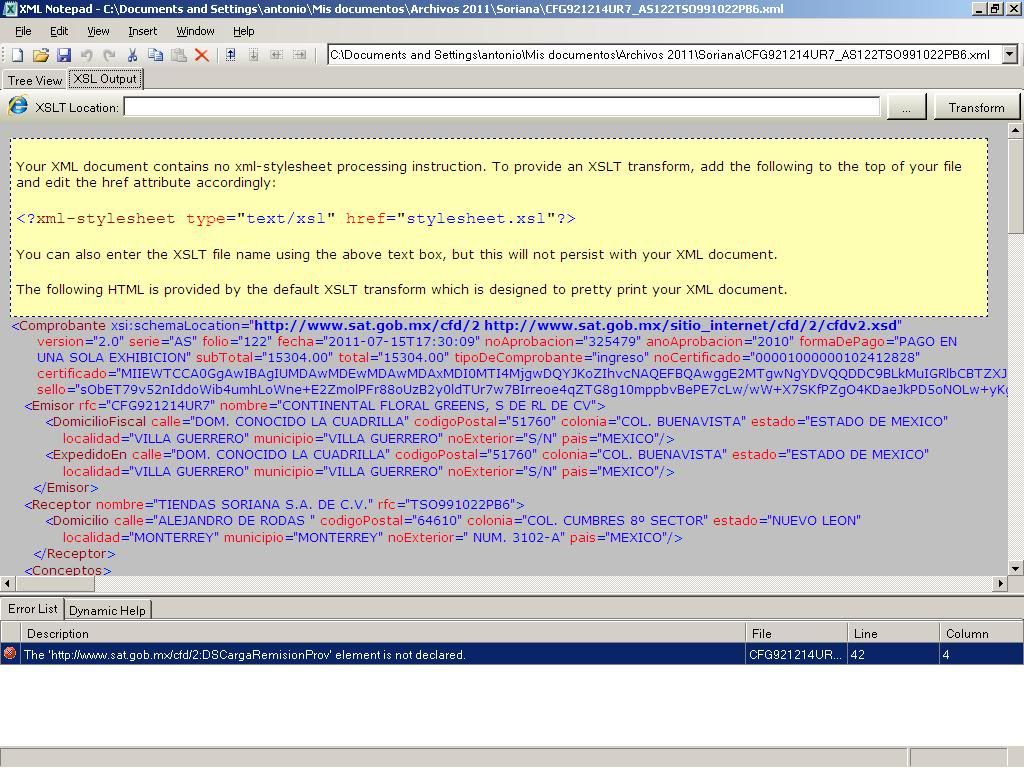This screenshot has height=768, width=1024.
Task: Click the Transform button
Action: click(976, 108)
